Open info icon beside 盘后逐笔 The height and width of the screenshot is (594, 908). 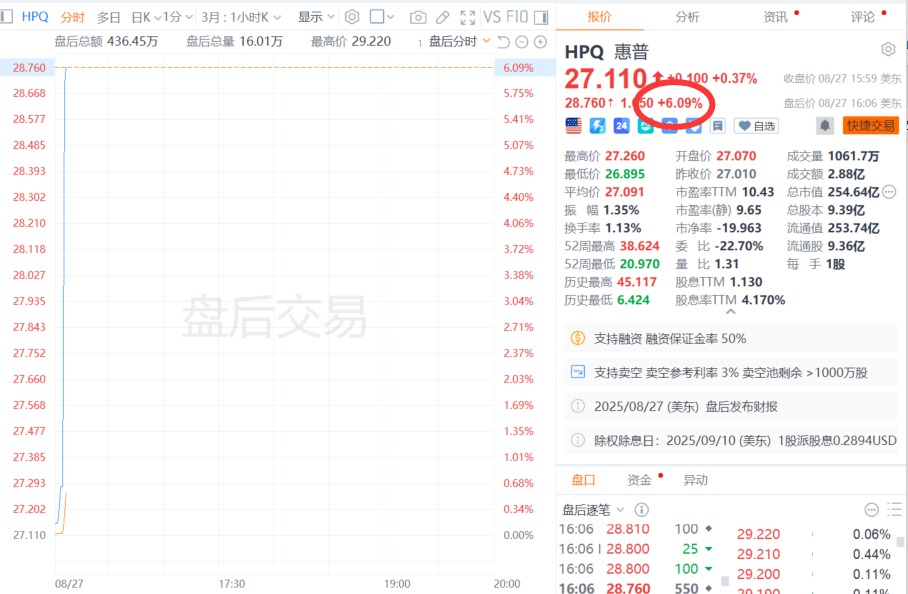point(641,509)
